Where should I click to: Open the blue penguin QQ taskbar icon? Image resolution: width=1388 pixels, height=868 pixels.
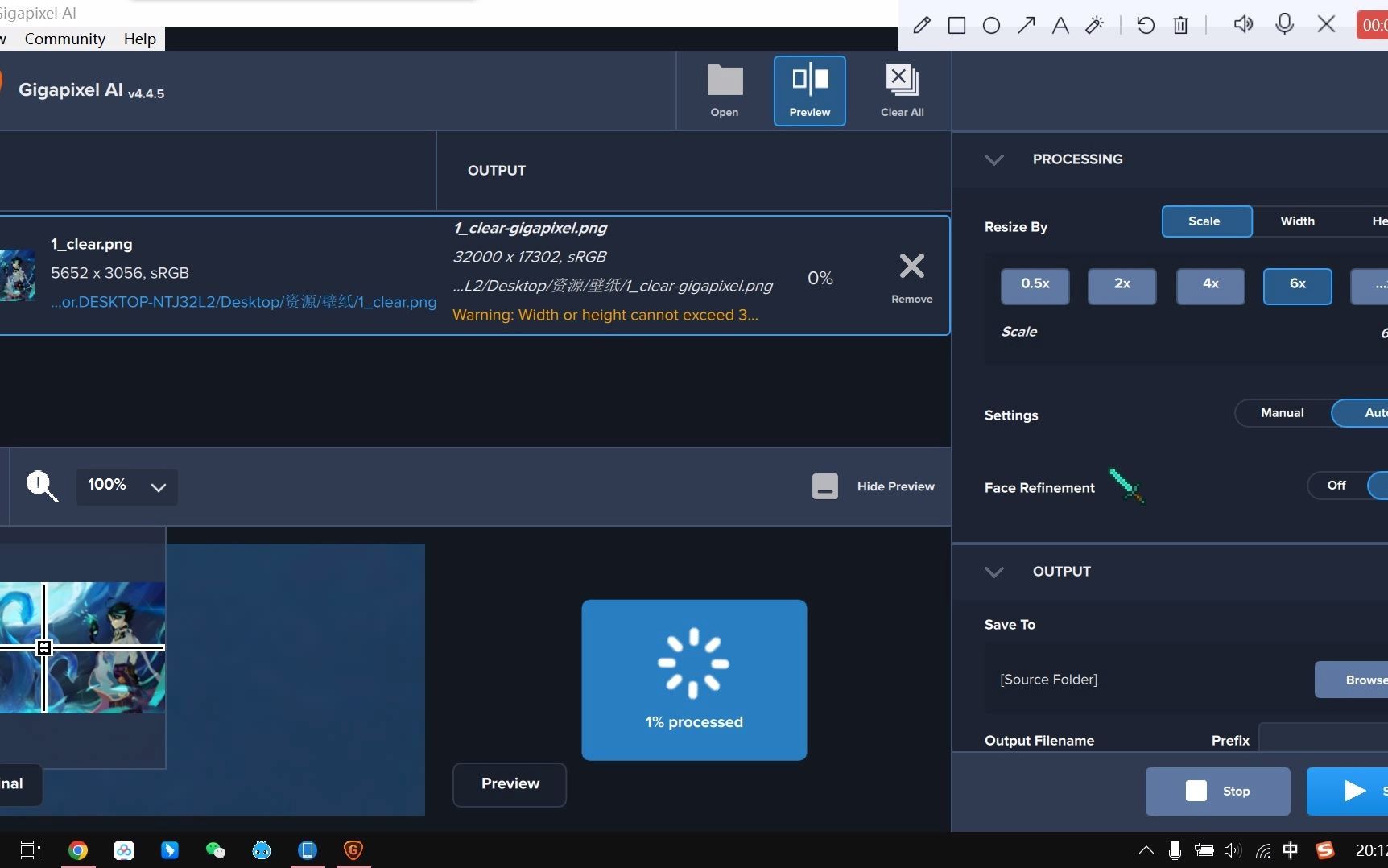[x=262, y=850]
